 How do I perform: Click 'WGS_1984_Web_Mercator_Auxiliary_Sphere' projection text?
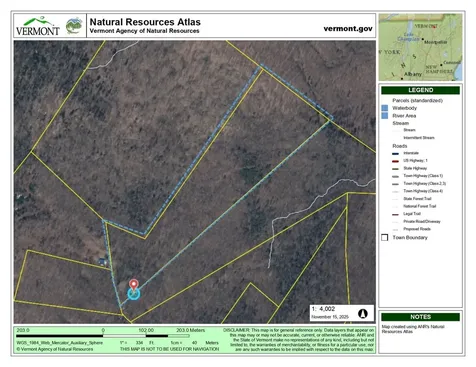(60, 343)
